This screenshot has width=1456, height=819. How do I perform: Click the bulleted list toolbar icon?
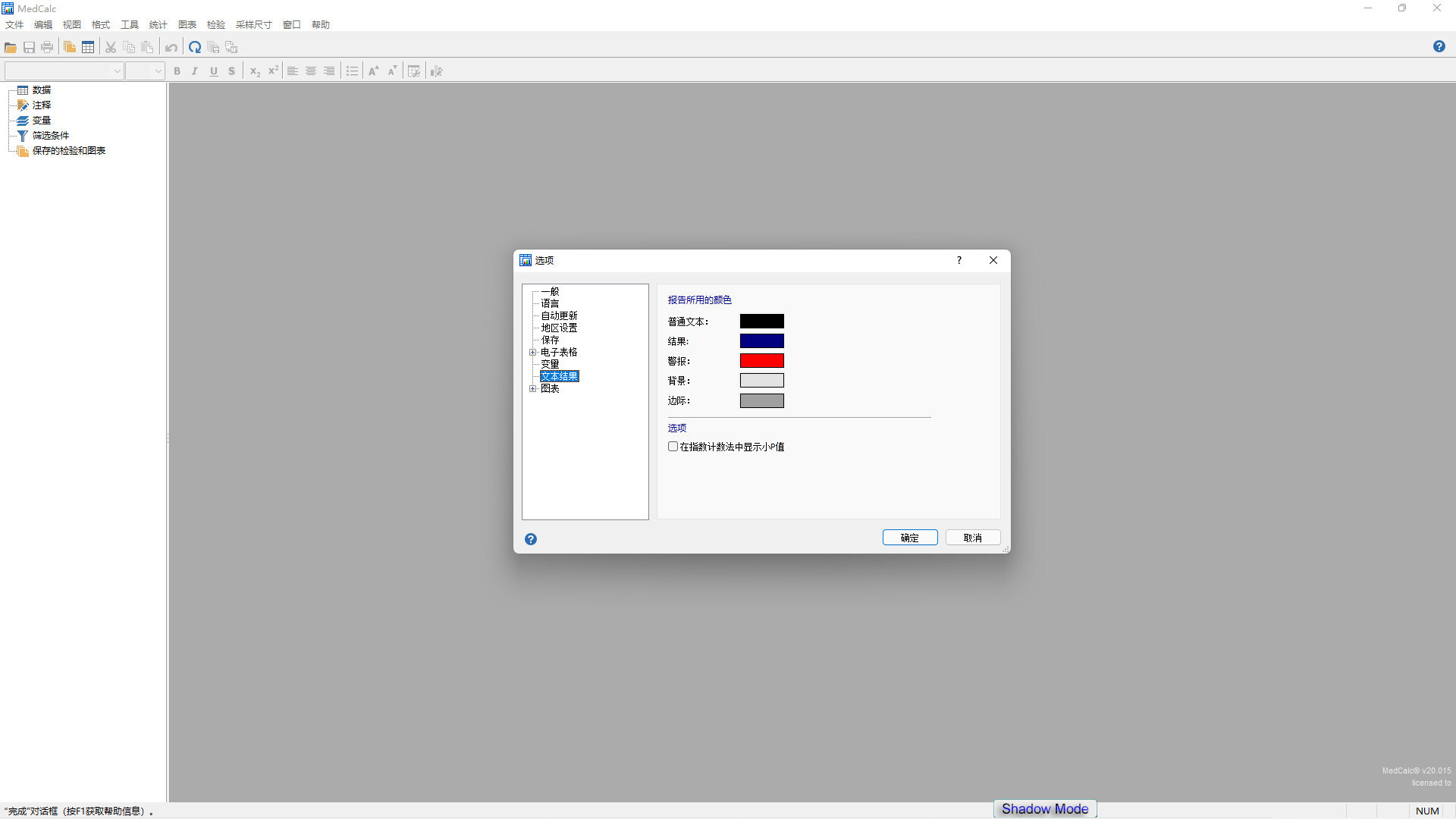click(x=352, y=71)
